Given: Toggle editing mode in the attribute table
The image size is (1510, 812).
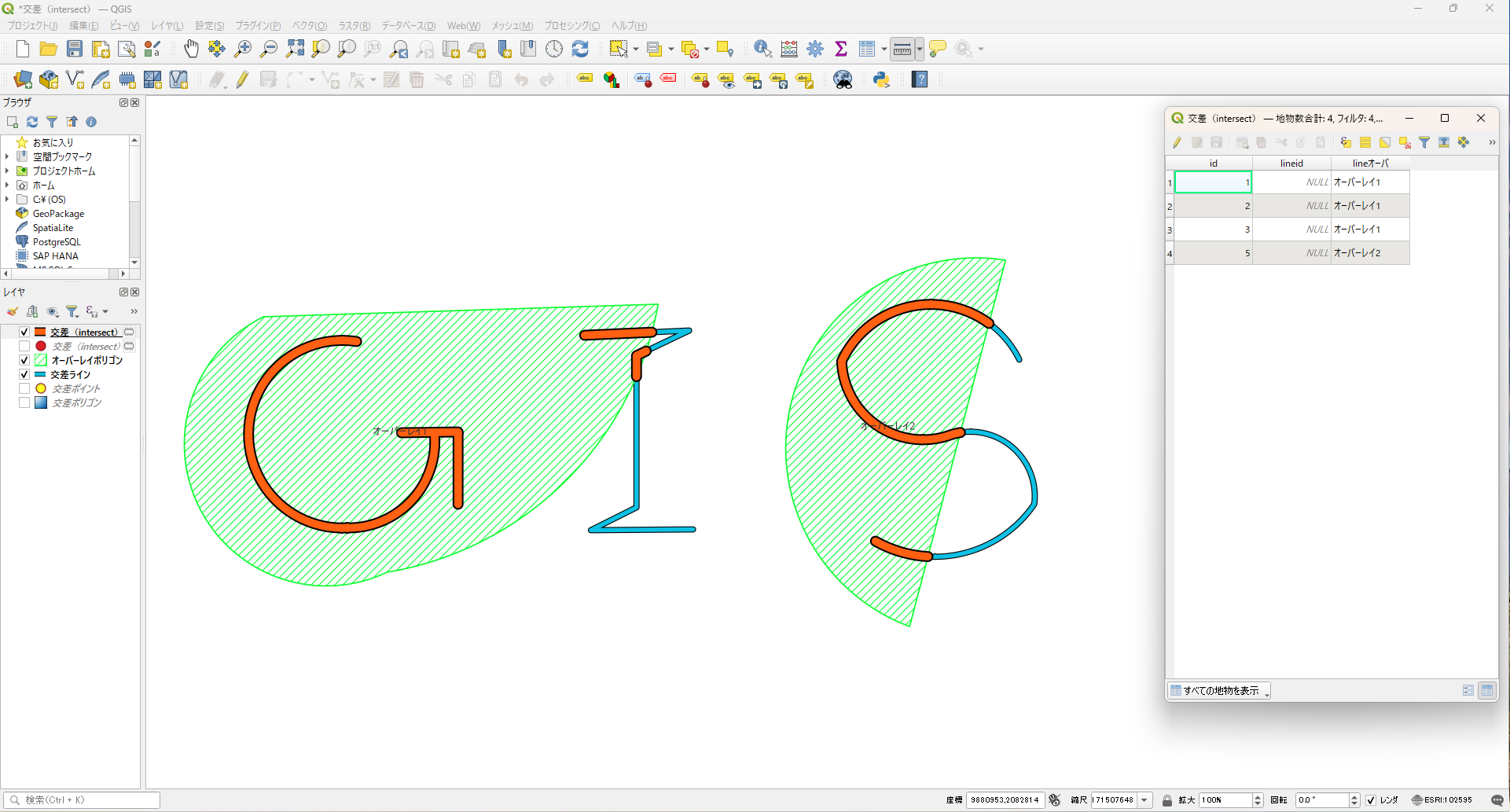Looking at the screenshot, I should [x=1177, y=142].
